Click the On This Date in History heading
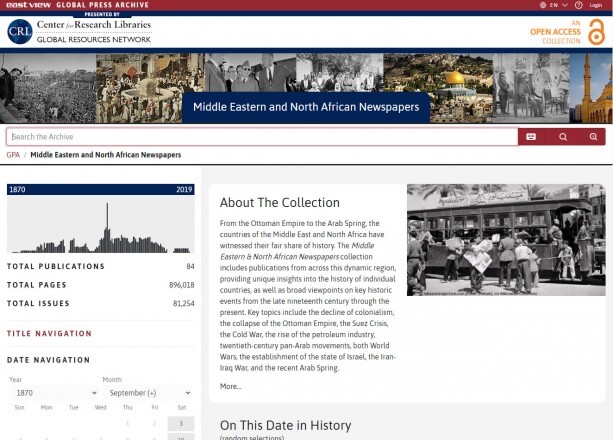The width and height of the screenshot is (613, 440). 285,425
